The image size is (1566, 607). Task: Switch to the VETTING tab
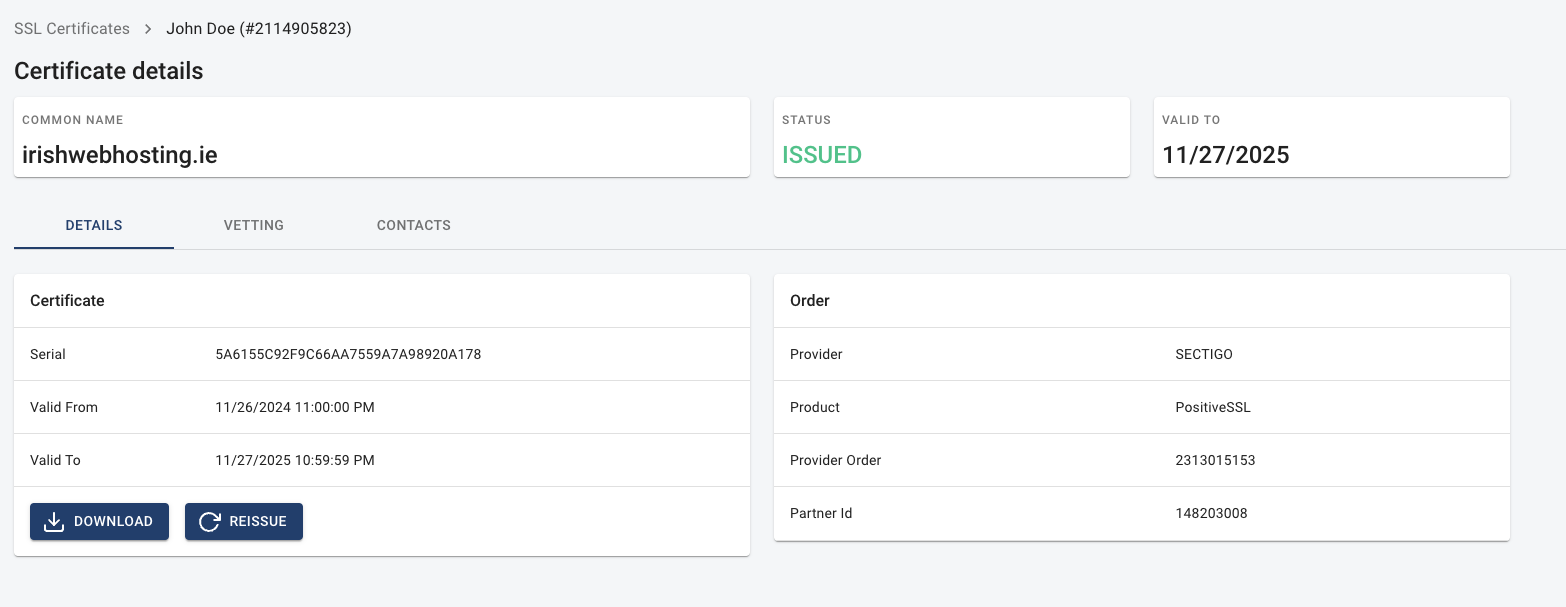tap(254, 225)
